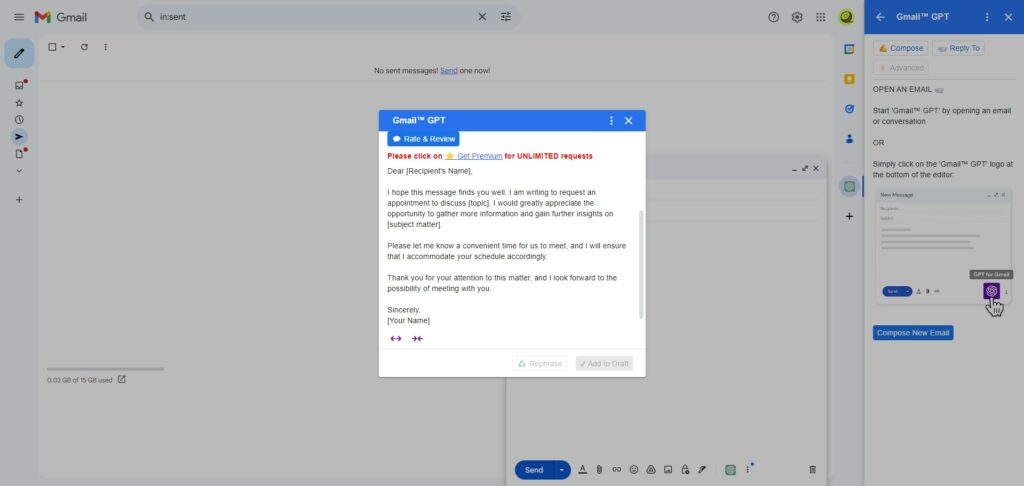Click the Rephrase button
The width and height of the screenshot is (1024, 486).
pyautogui.click(x=540, y=364)
